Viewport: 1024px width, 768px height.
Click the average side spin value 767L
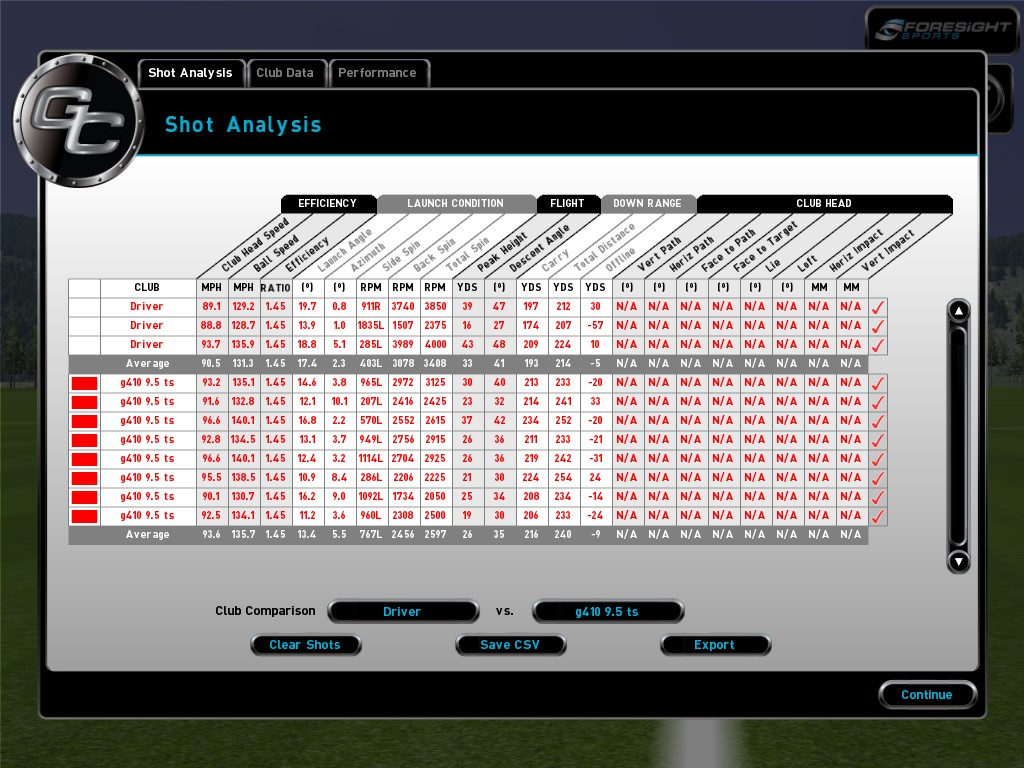pos(371,535)
